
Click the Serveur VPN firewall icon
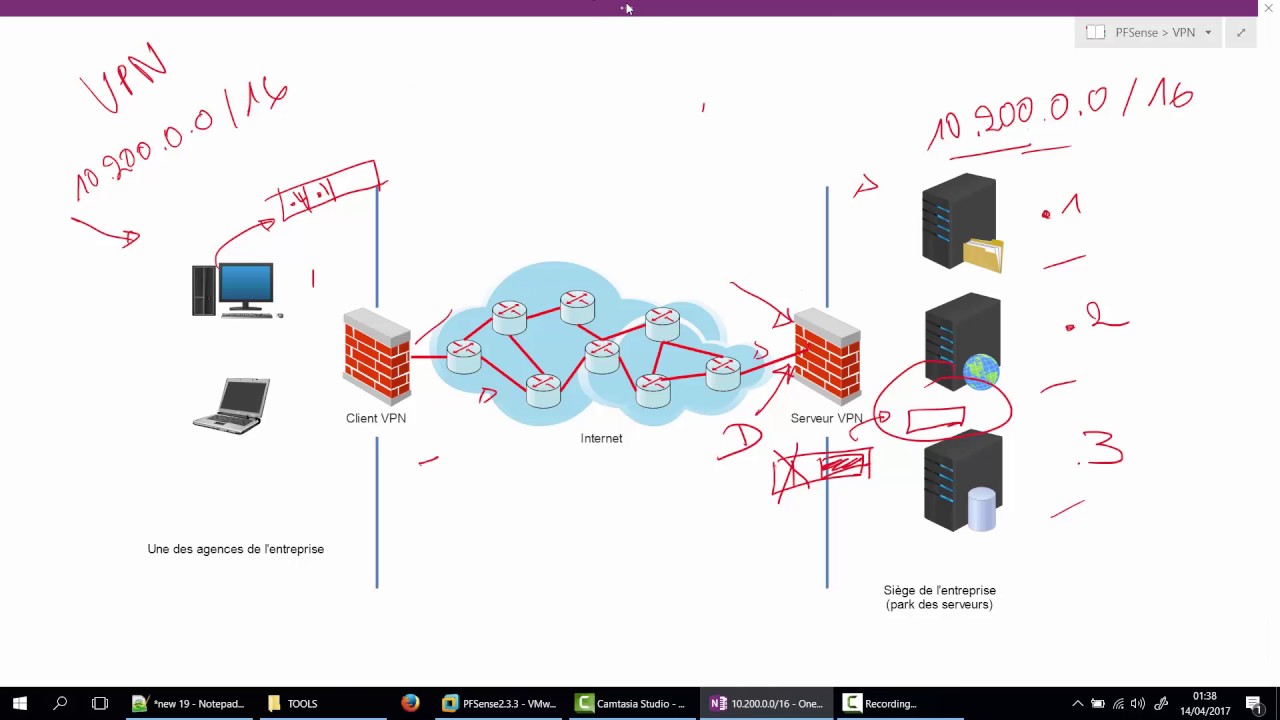827,357
